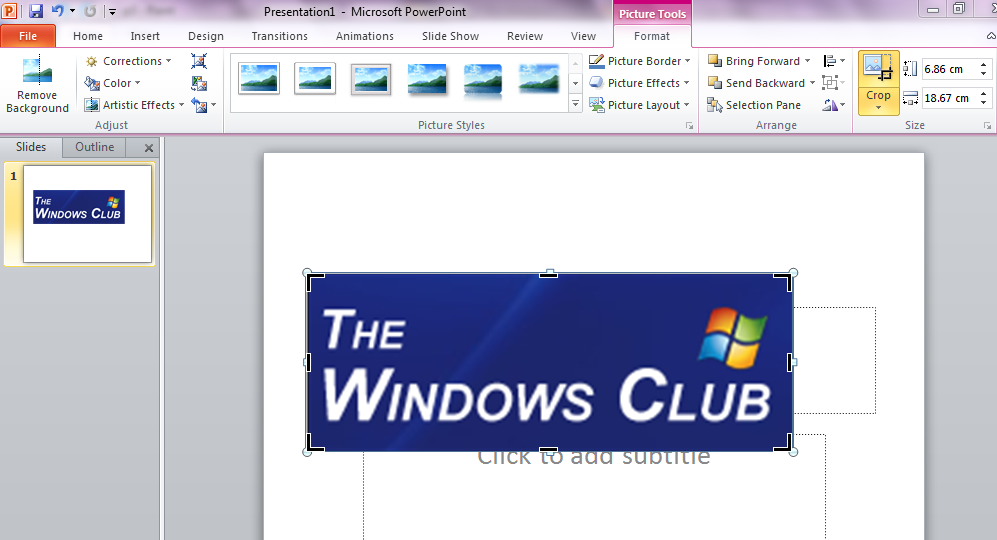
Task: Open the Picture Styles dialog launcher
Action: click(x=689, y=126)
